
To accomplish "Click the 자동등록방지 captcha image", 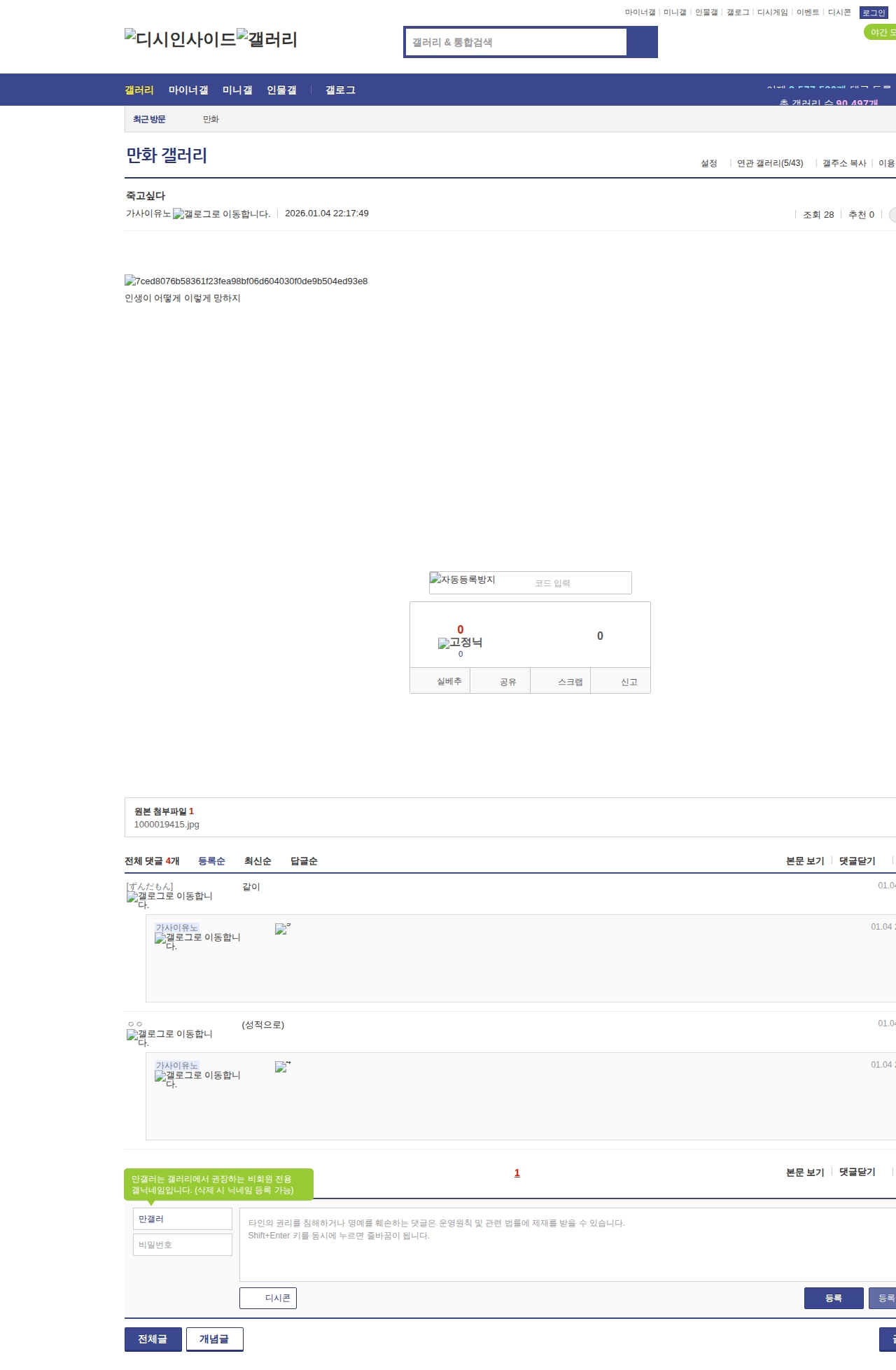I will click(x=463, y=580).
